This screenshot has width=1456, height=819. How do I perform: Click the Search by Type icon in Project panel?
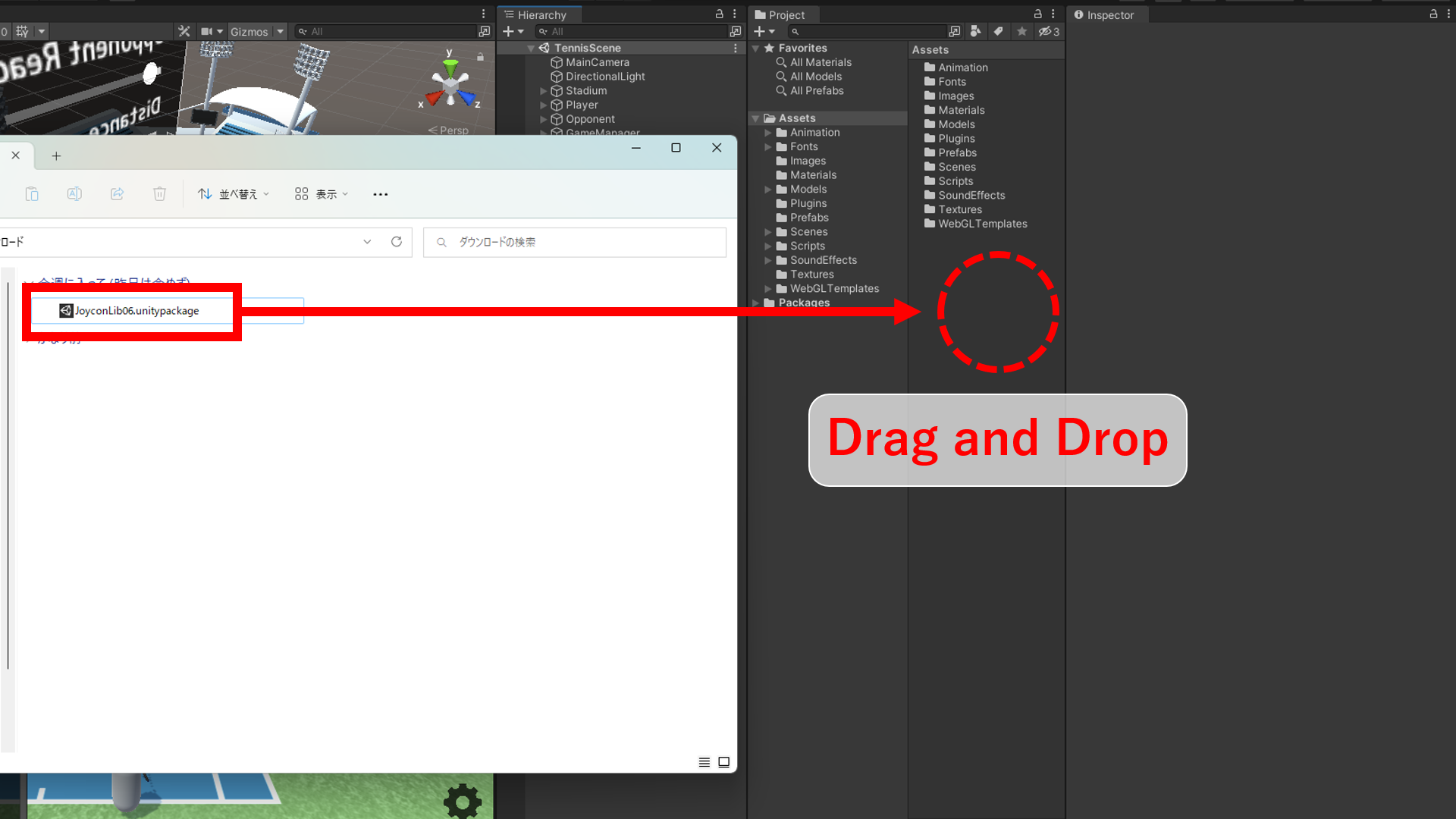coord(976,31)
